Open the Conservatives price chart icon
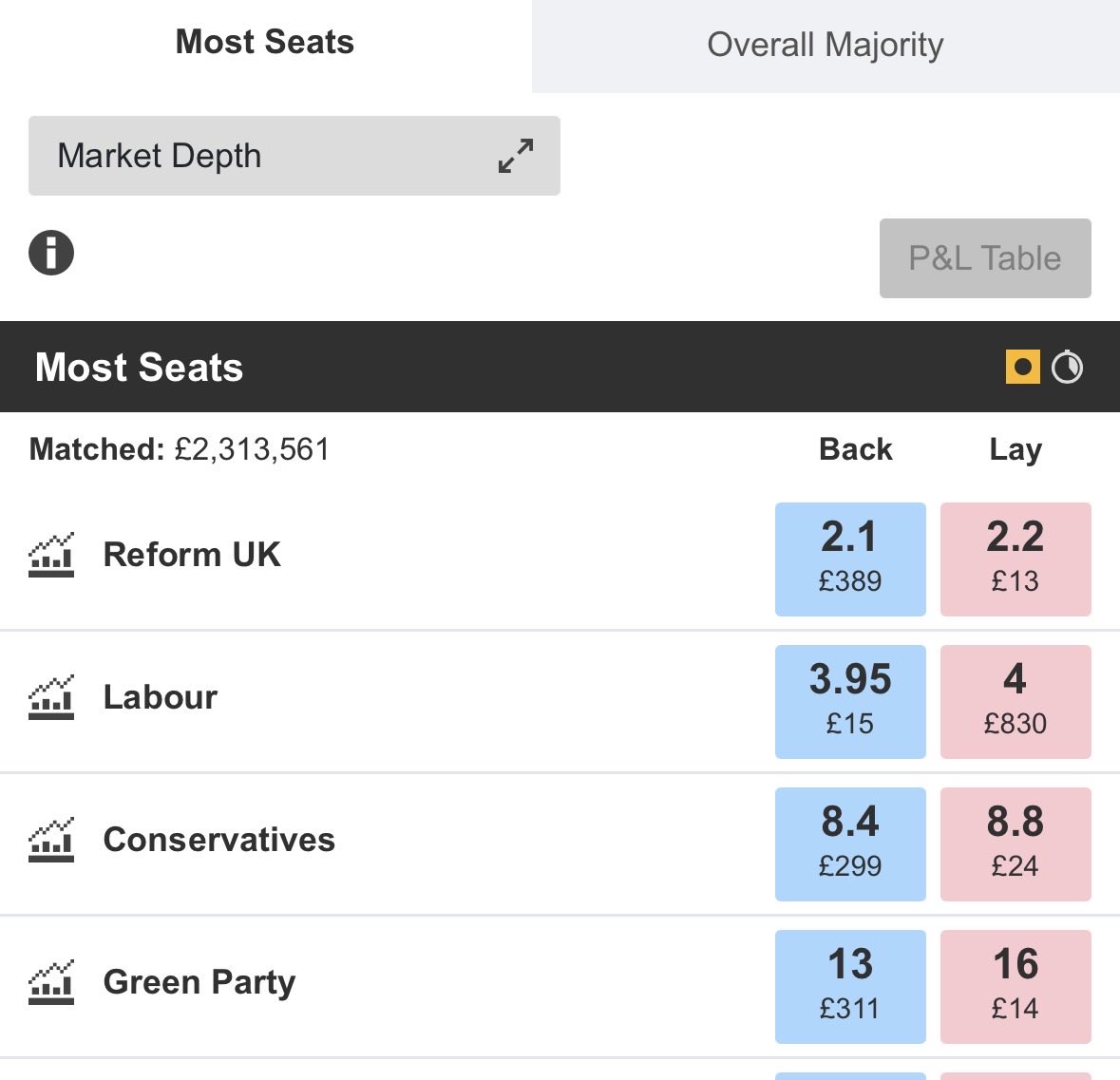1120x1080 pixels. [50, 840]
